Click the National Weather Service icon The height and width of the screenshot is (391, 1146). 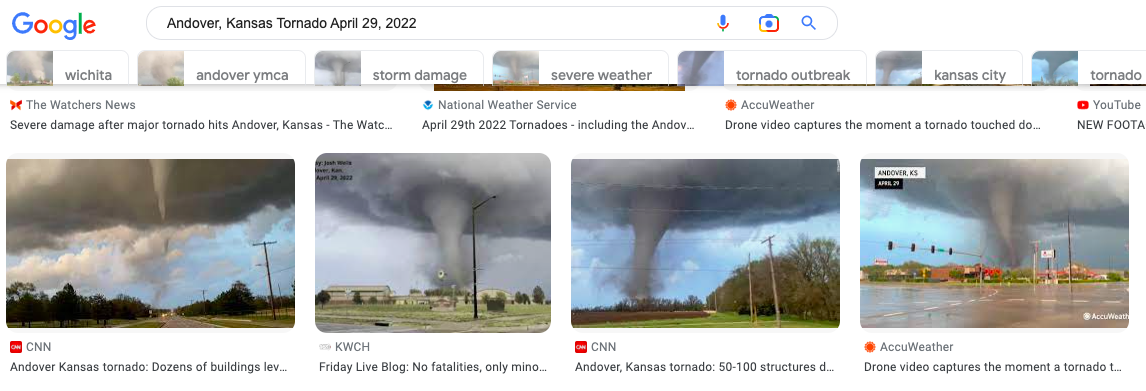pyautogui.click(x=428, y=105)
